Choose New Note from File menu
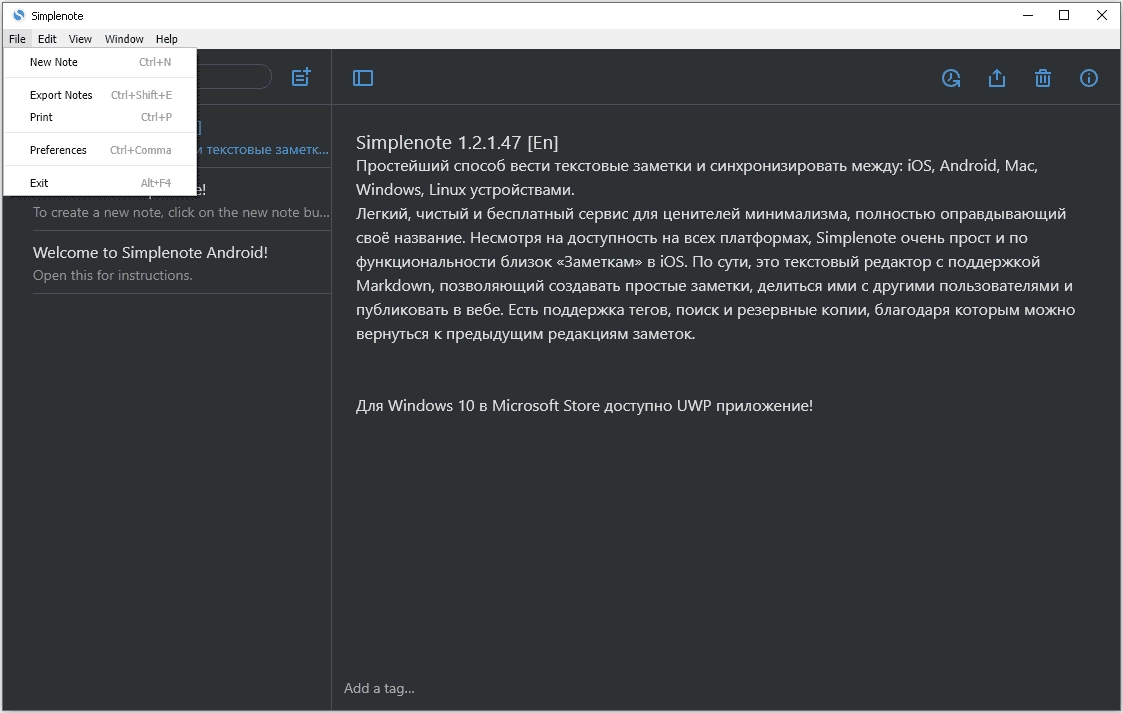This screenshot has width=1123, height=713. tap(100, 62)
